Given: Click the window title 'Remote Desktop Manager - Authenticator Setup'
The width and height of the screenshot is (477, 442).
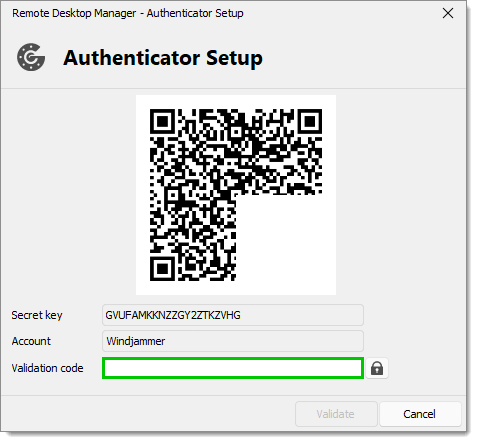Looking at the screenshot, I should click(128, 13).
